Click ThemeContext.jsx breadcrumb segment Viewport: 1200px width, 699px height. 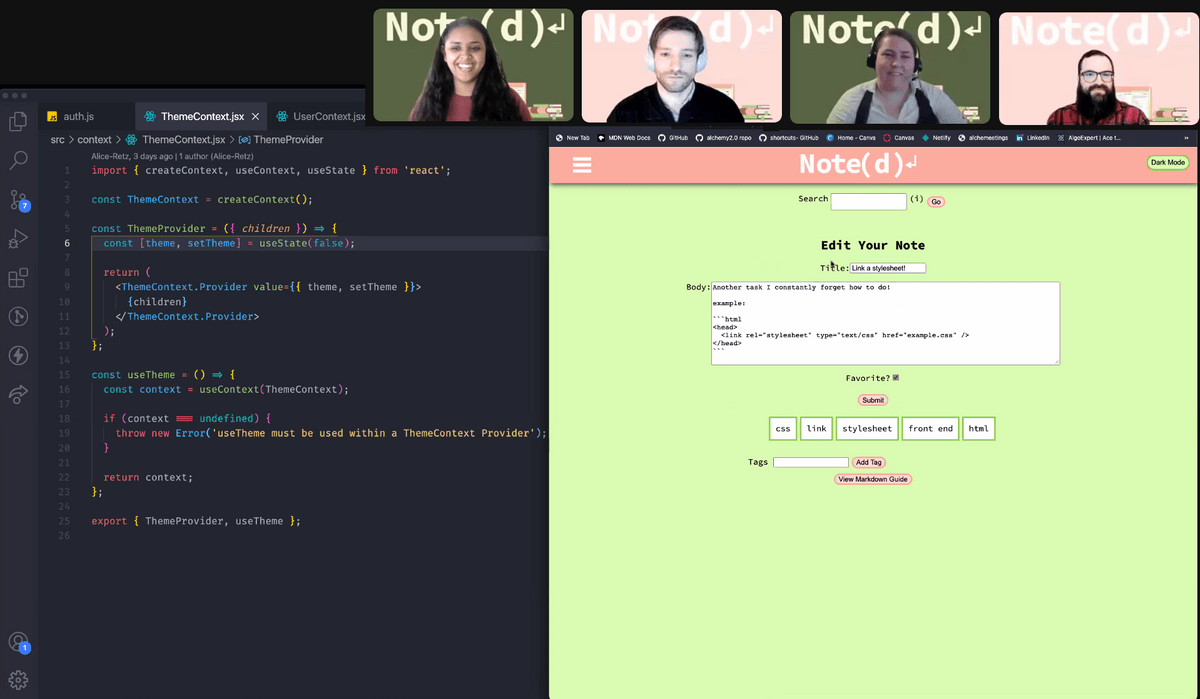tap(178, 140)
